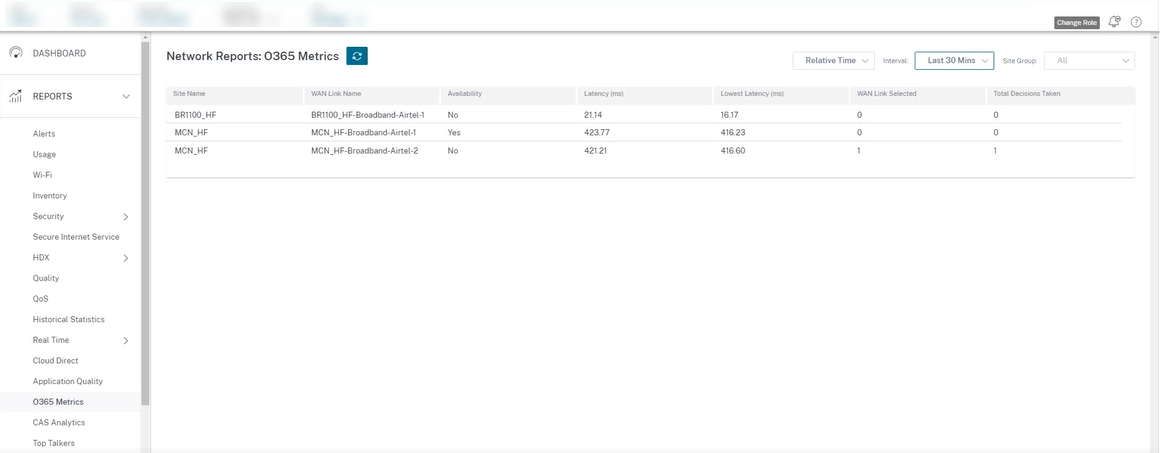The width and height of the screenshot is (1160, 453).
Task: Expand the HDX submenu arrow
Action: point(126,258)
